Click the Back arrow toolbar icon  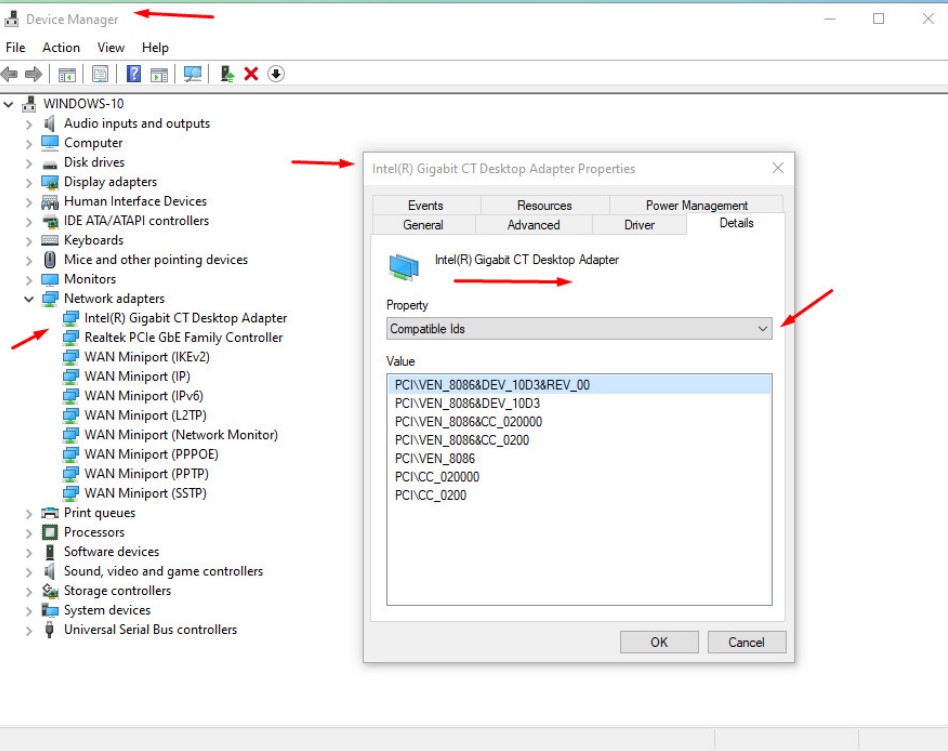(9, 74)
